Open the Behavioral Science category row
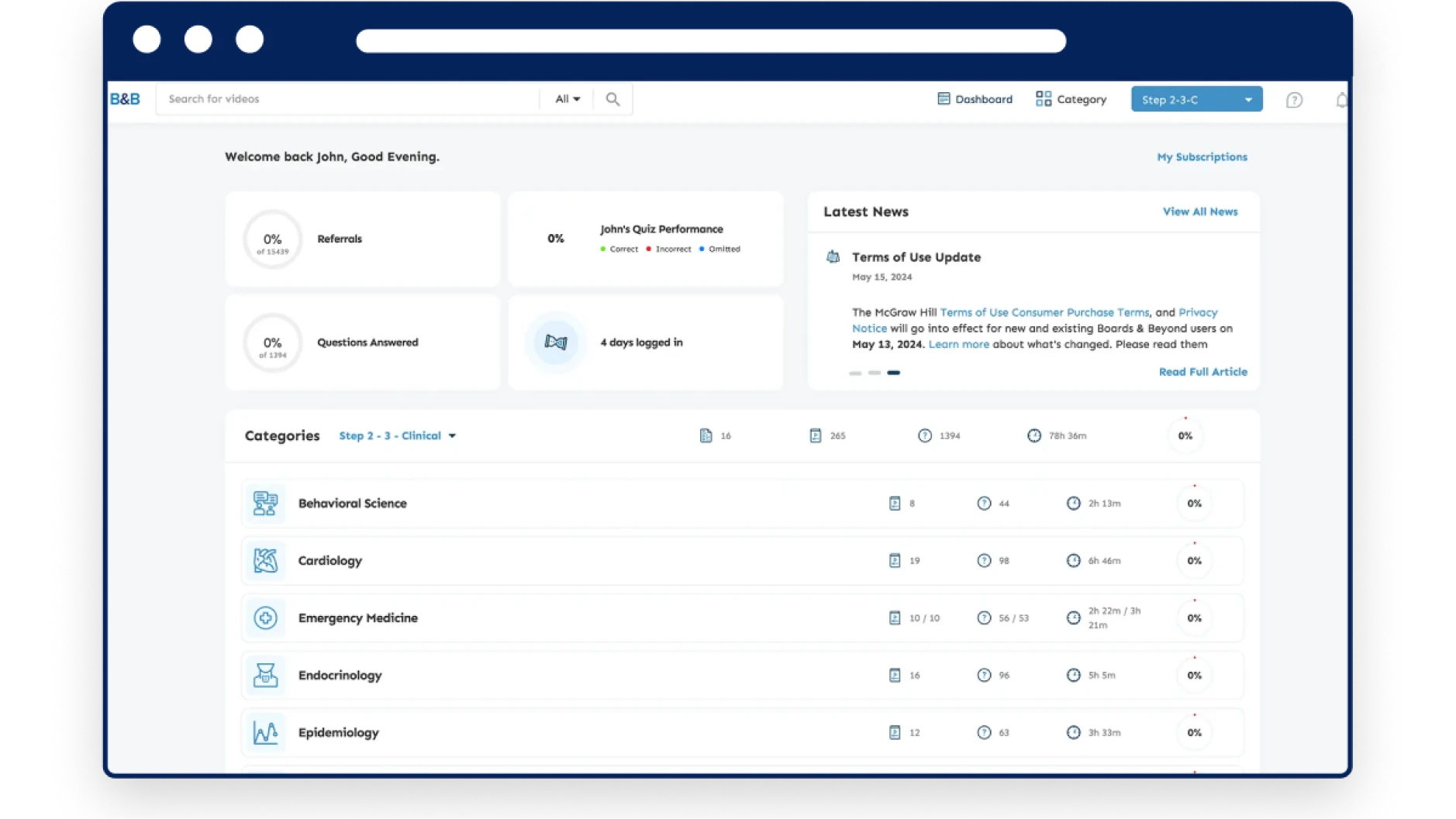1456x819 pixels. pos(743,504)
